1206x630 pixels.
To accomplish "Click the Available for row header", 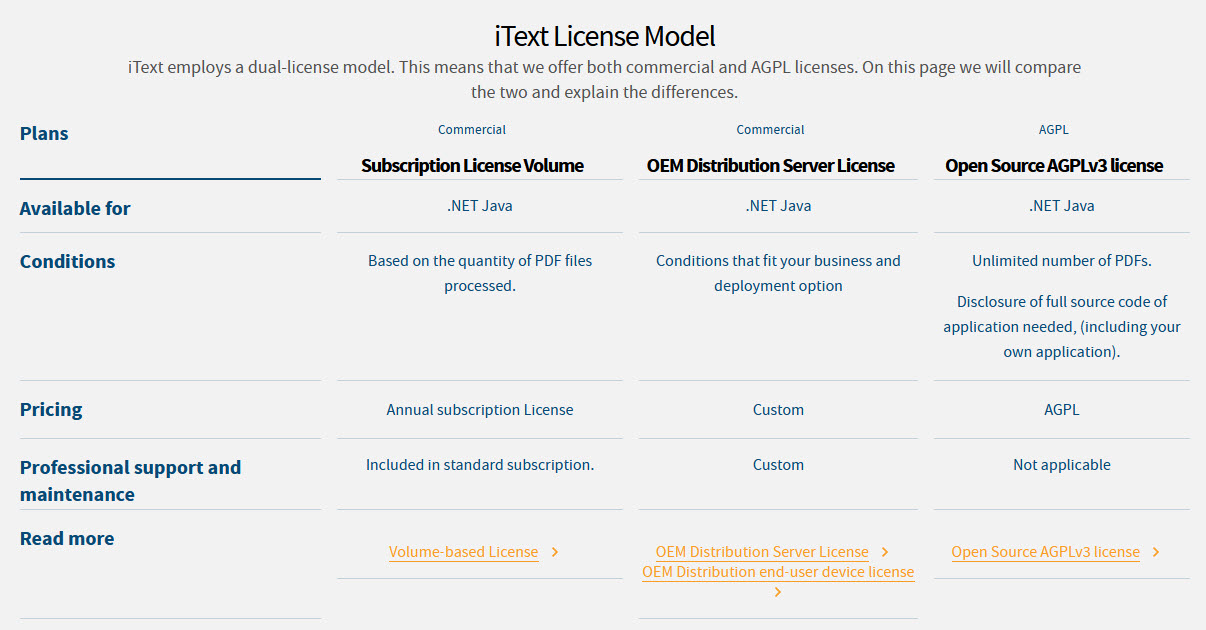I will coord(75,208).
